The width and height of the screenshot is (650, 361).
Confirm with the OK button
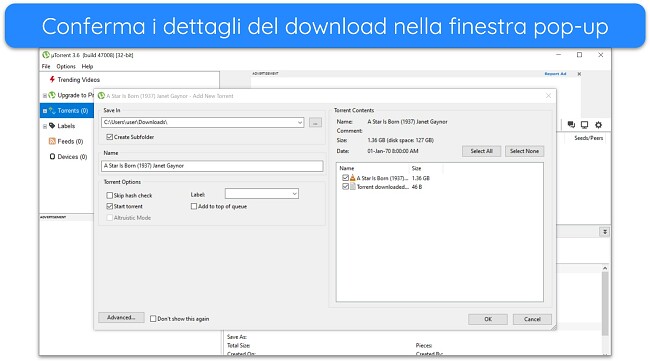coord(488,319)
